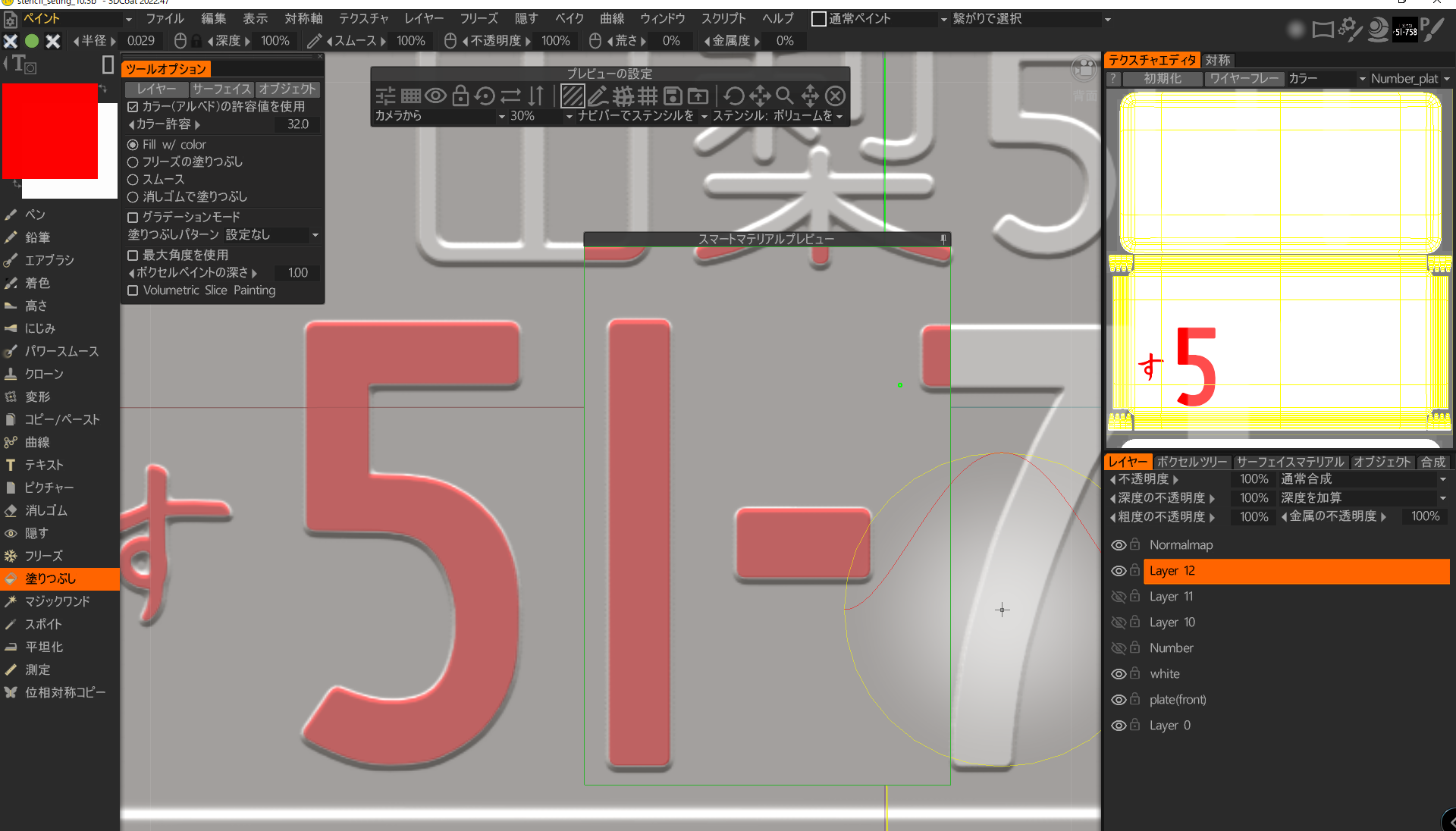Screen dimensions: 1456x831
Task: Open the テクスチャ menu
Action: tap(363, 18)
